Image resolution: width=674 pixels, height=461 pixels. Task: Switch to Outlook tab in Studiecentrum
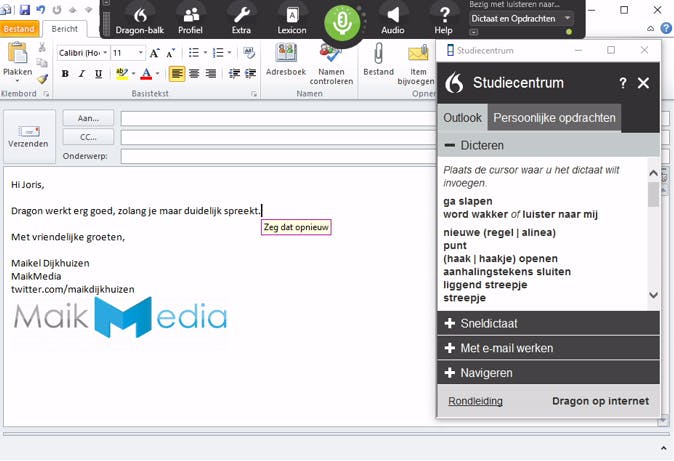463,117
